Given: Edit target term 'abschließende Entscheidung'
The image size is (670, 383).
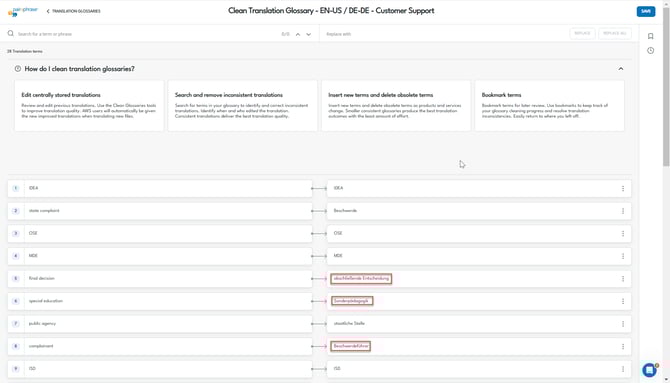Looking at the screenshot, I should click(361, 279).
